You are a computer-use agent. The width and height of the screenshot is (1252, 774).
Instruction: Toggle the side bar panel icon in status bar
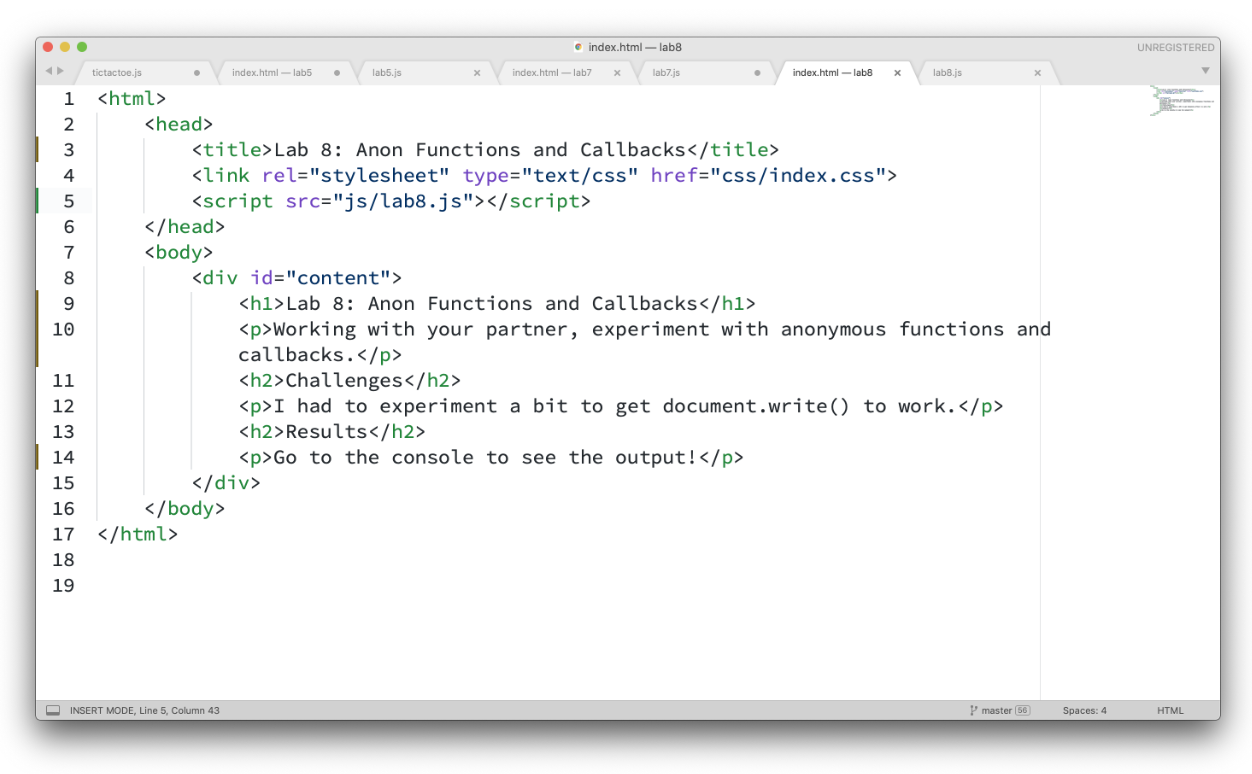click(x=53, y=711)
